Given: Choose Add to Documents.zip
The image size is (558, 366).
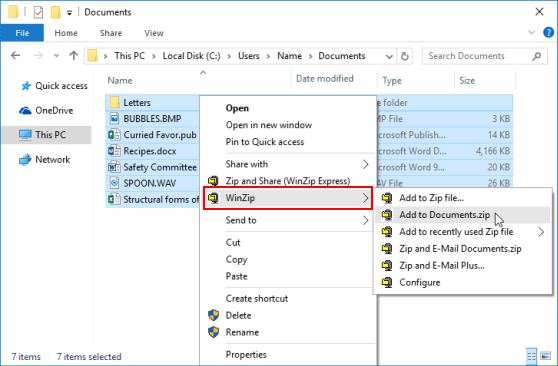Looking at the screenshot, I should pyautogui.click(x=462, y=215).
